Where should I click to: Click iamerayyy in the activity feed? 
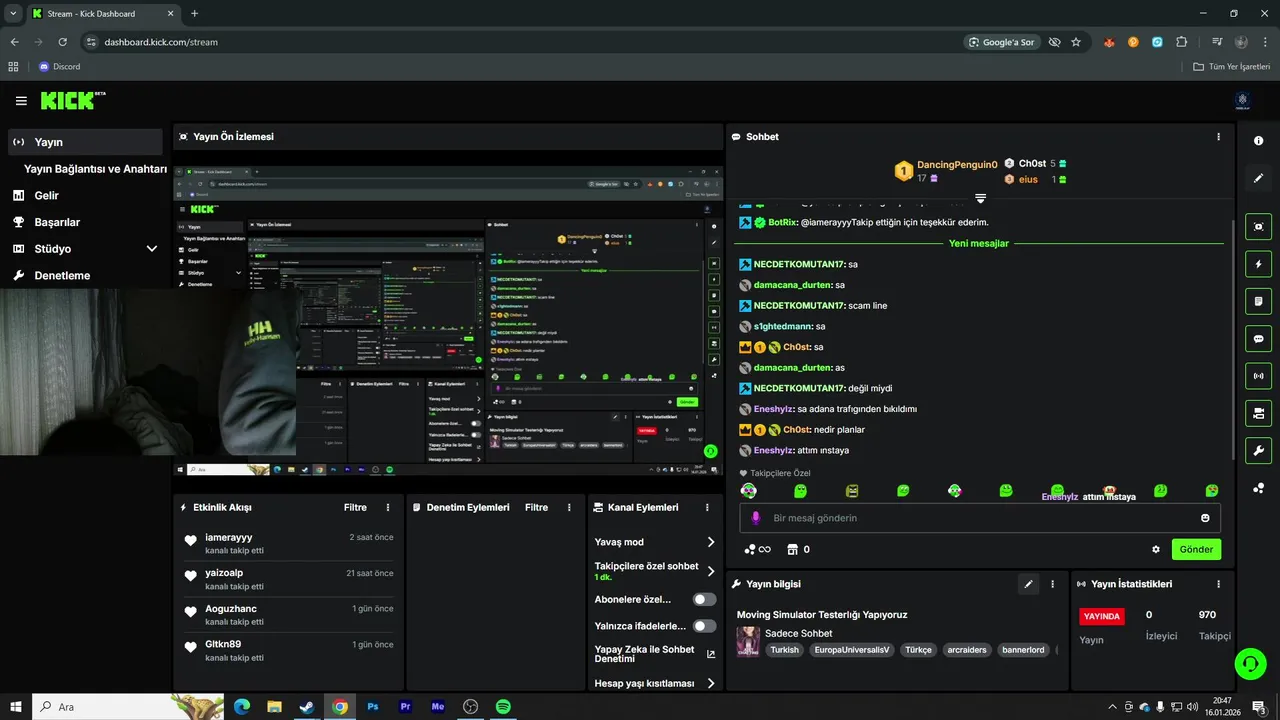pos(229,537)
